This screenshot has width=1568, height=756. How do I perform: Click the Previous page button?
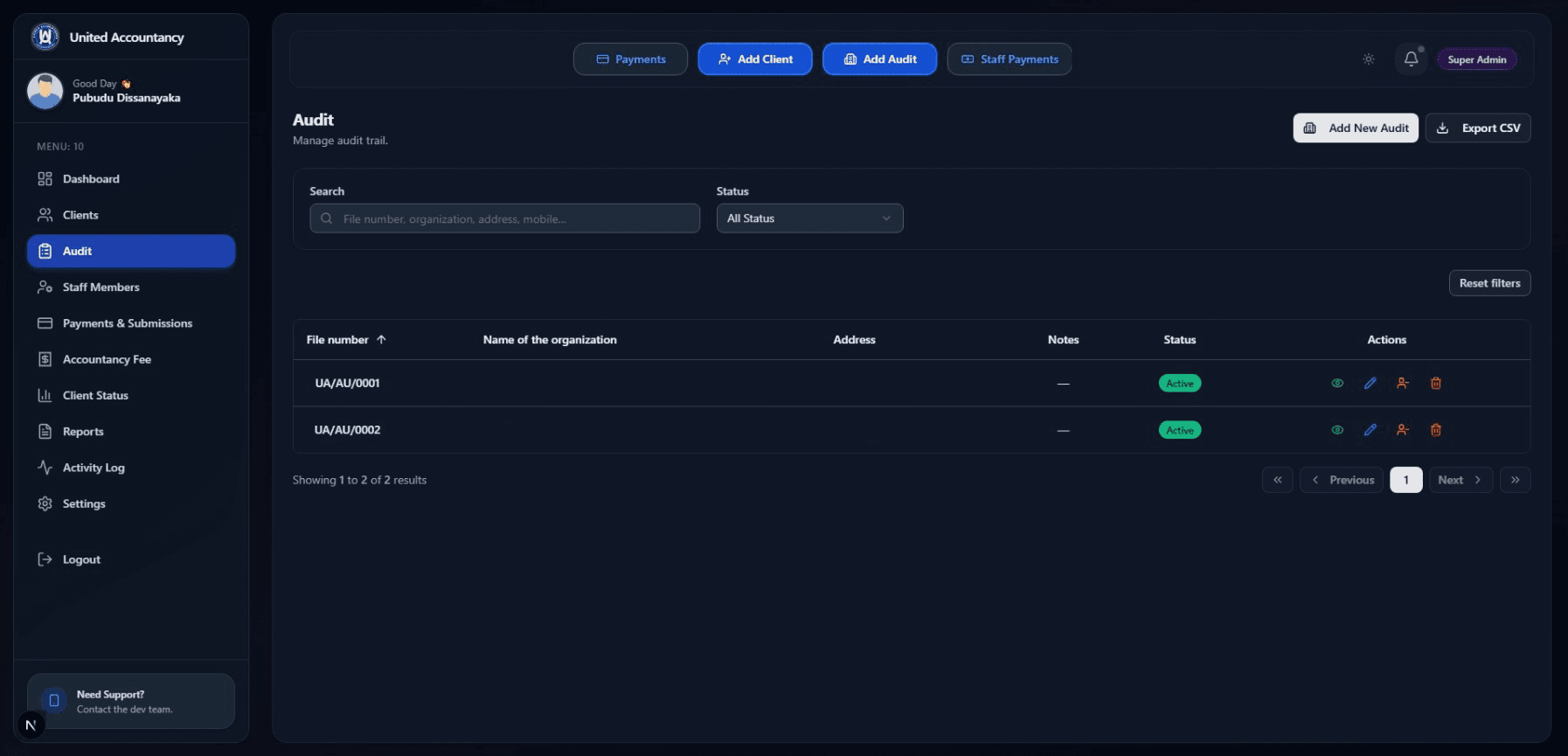1342,480
